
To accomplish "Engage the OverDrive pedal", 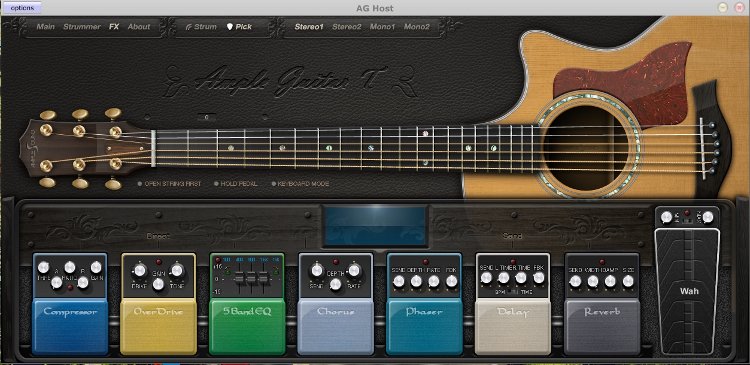I will pyautogui.click(x=158, y=327).
